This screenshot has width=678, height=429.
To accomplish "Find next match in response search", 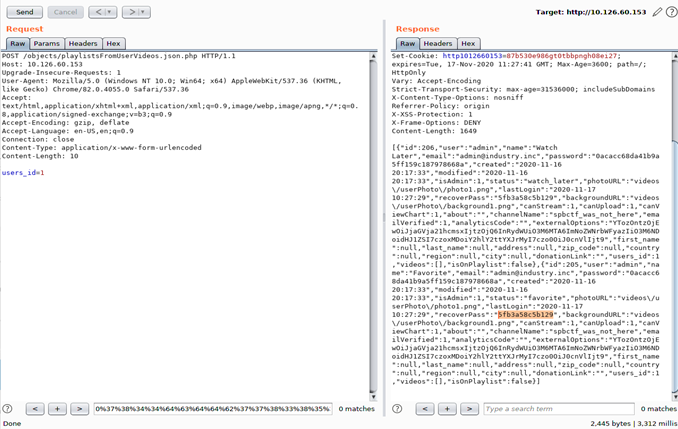I will [x=469, y=409].
